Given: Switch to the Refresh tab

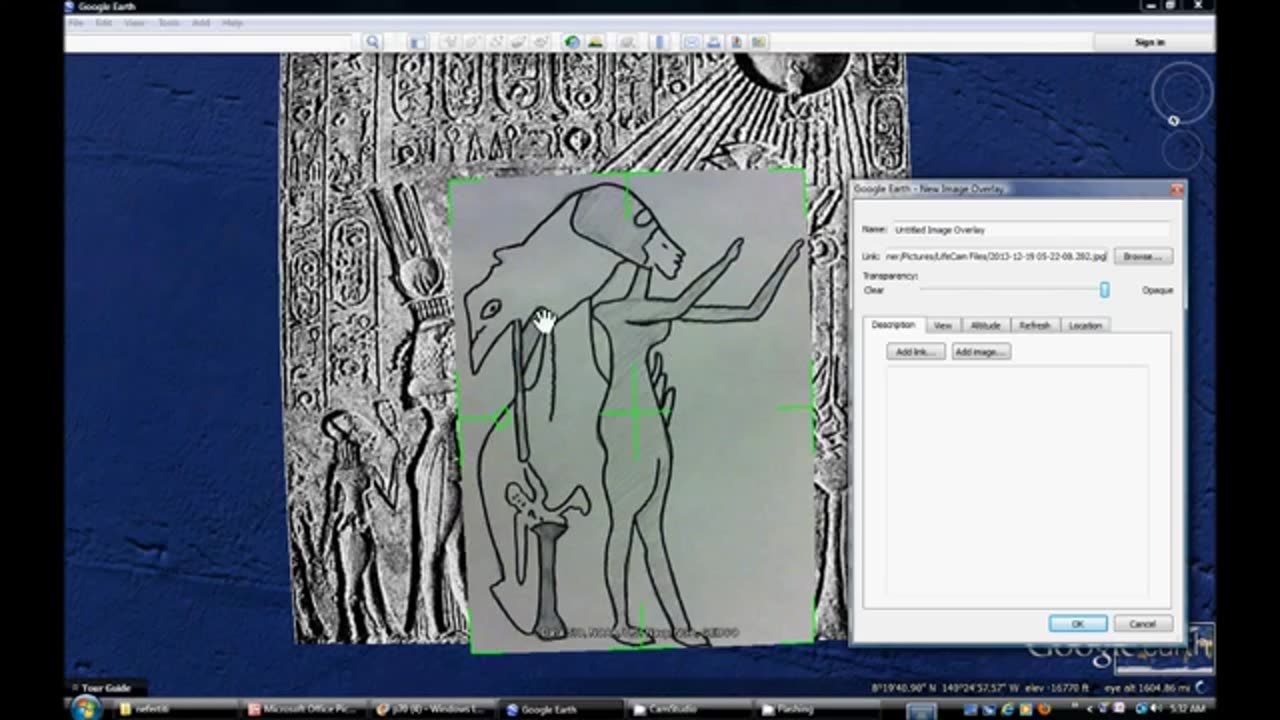Looking at the screenshot, I should (1035, 325).
